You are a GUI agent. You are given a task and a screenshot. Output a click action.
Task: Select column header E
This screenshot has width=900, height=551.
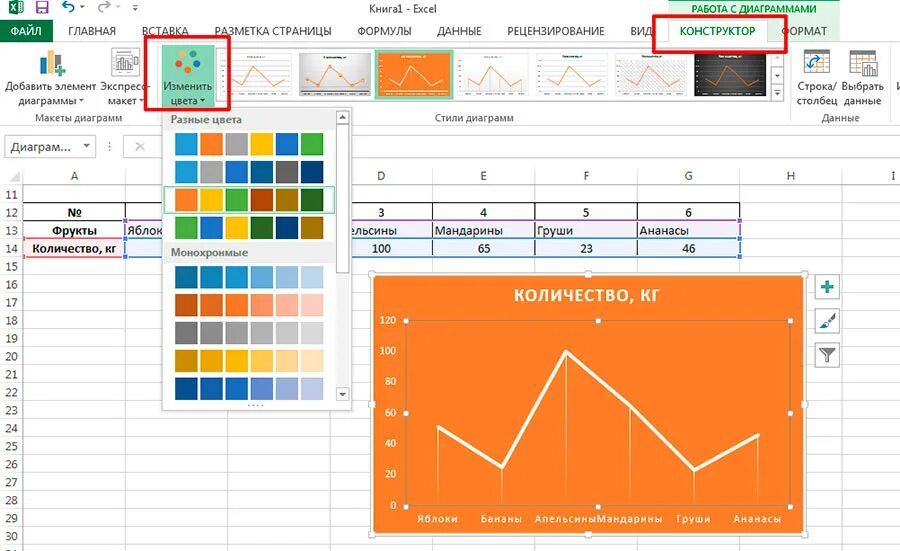[483, 176]
